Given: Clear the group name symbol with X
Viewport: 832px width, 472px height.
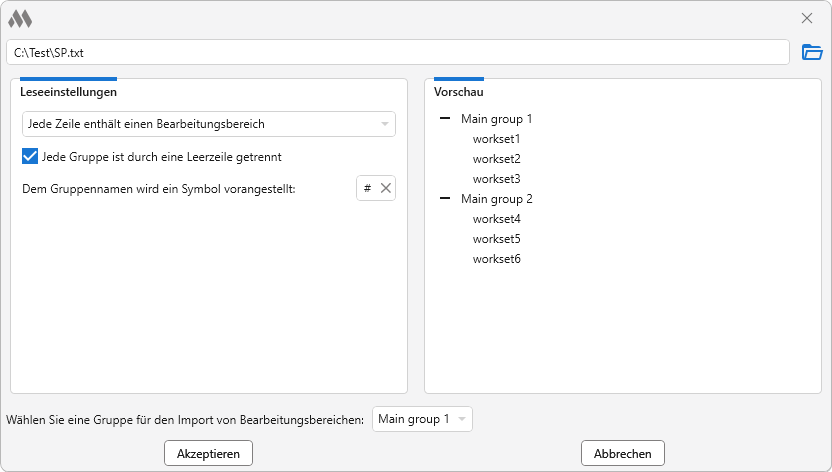Looking at the screenshot, I should click(x=386, y=188).
